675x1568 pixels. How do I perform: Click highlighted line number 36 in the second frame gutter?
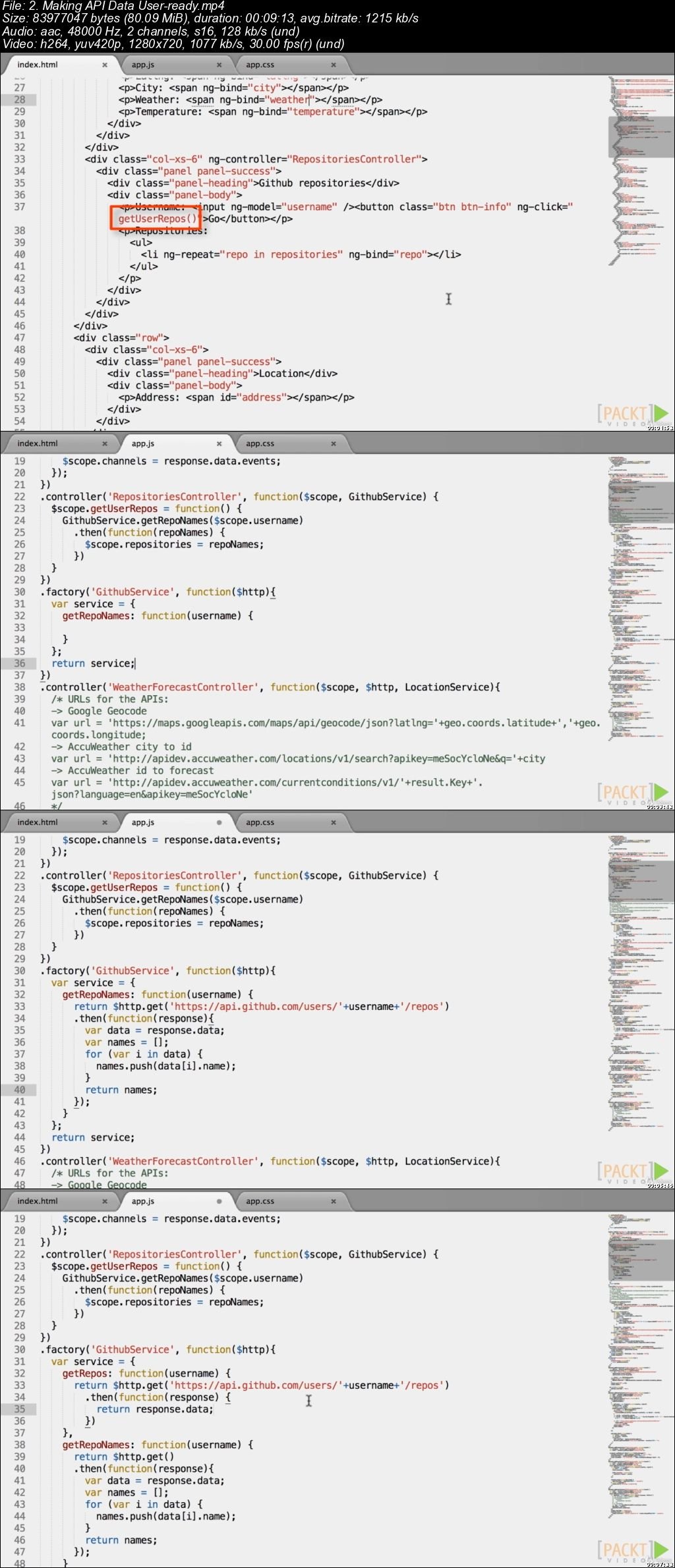pyautogui.click(x=20, y=663)
